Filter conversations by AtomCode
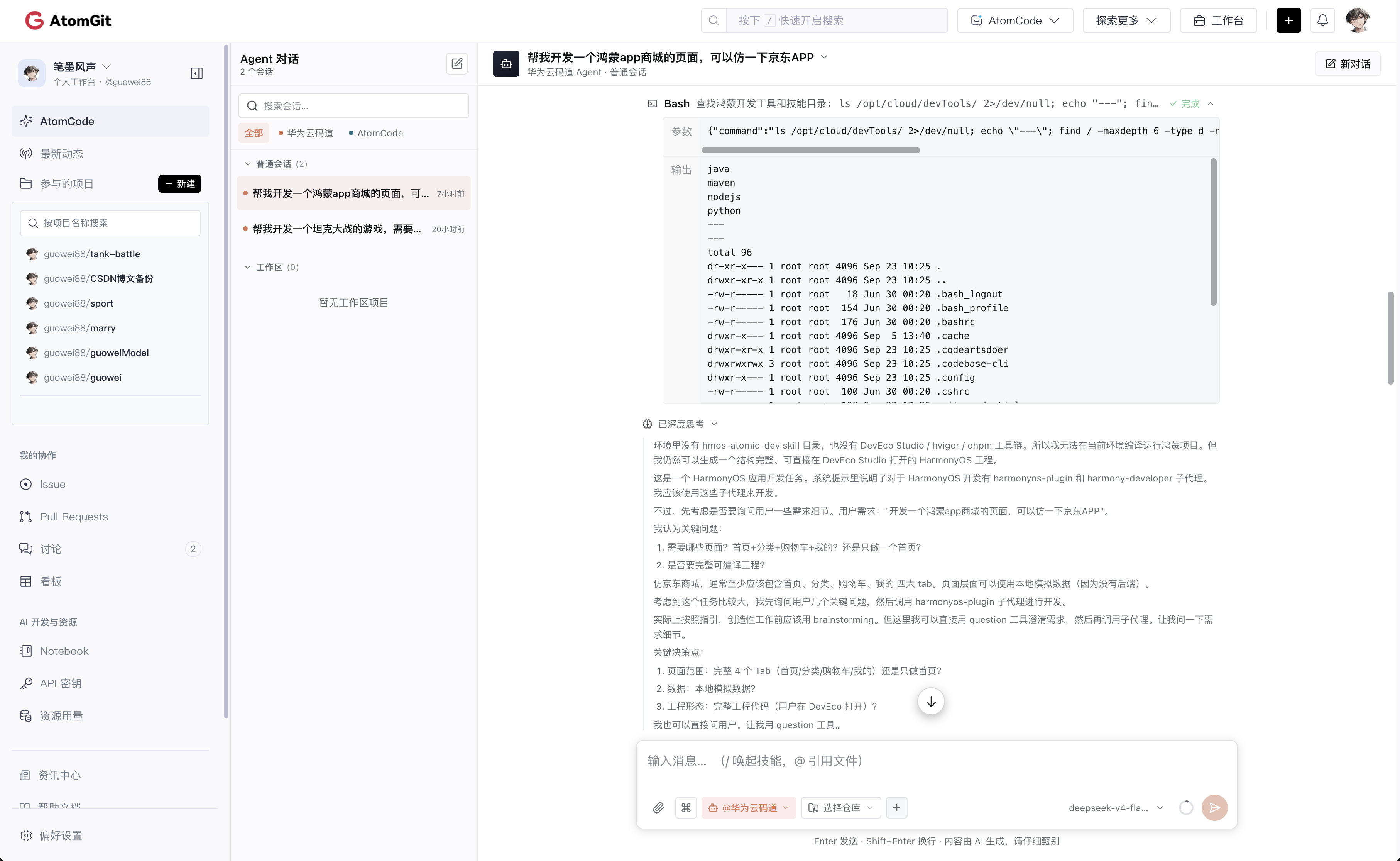Screen dimensions: 1400x861 [x=375, y=133]
